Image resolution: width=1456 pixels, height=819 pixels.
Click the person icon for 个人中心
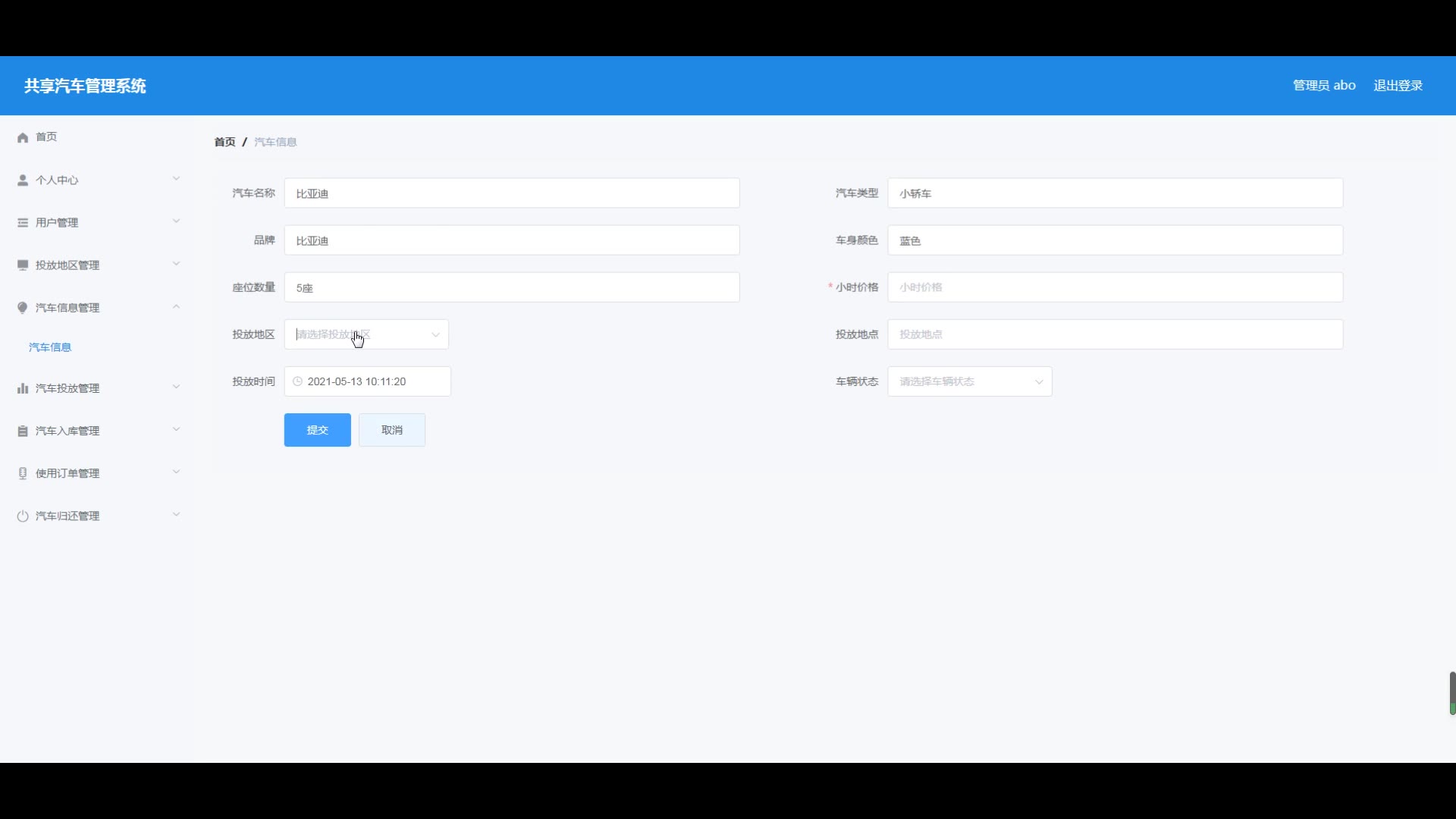pyautogui.click(x=23, y=180)
